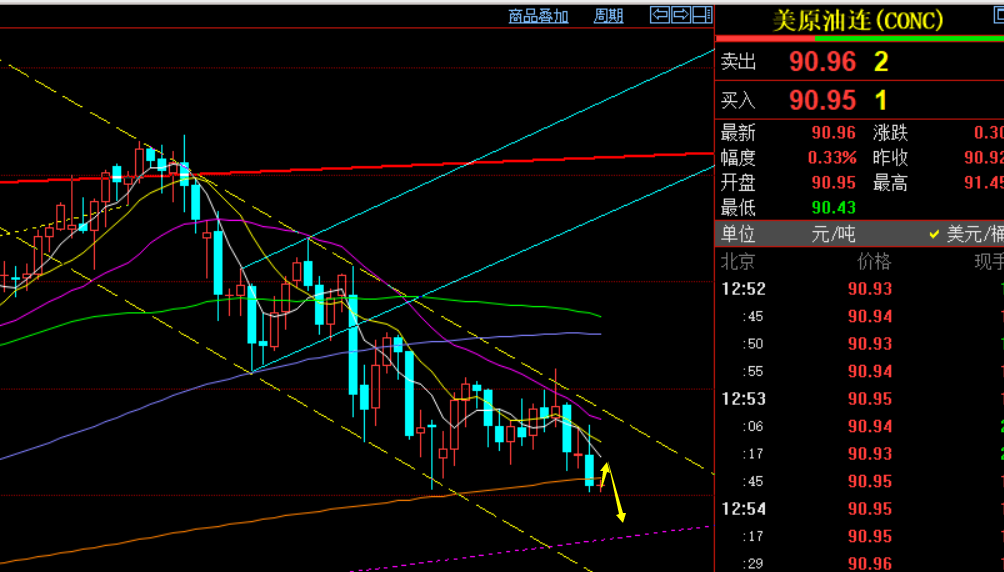Viewport: 1004px width, 572px height.
Task: Click the 涨跌 label
Action: click(891, 133)
